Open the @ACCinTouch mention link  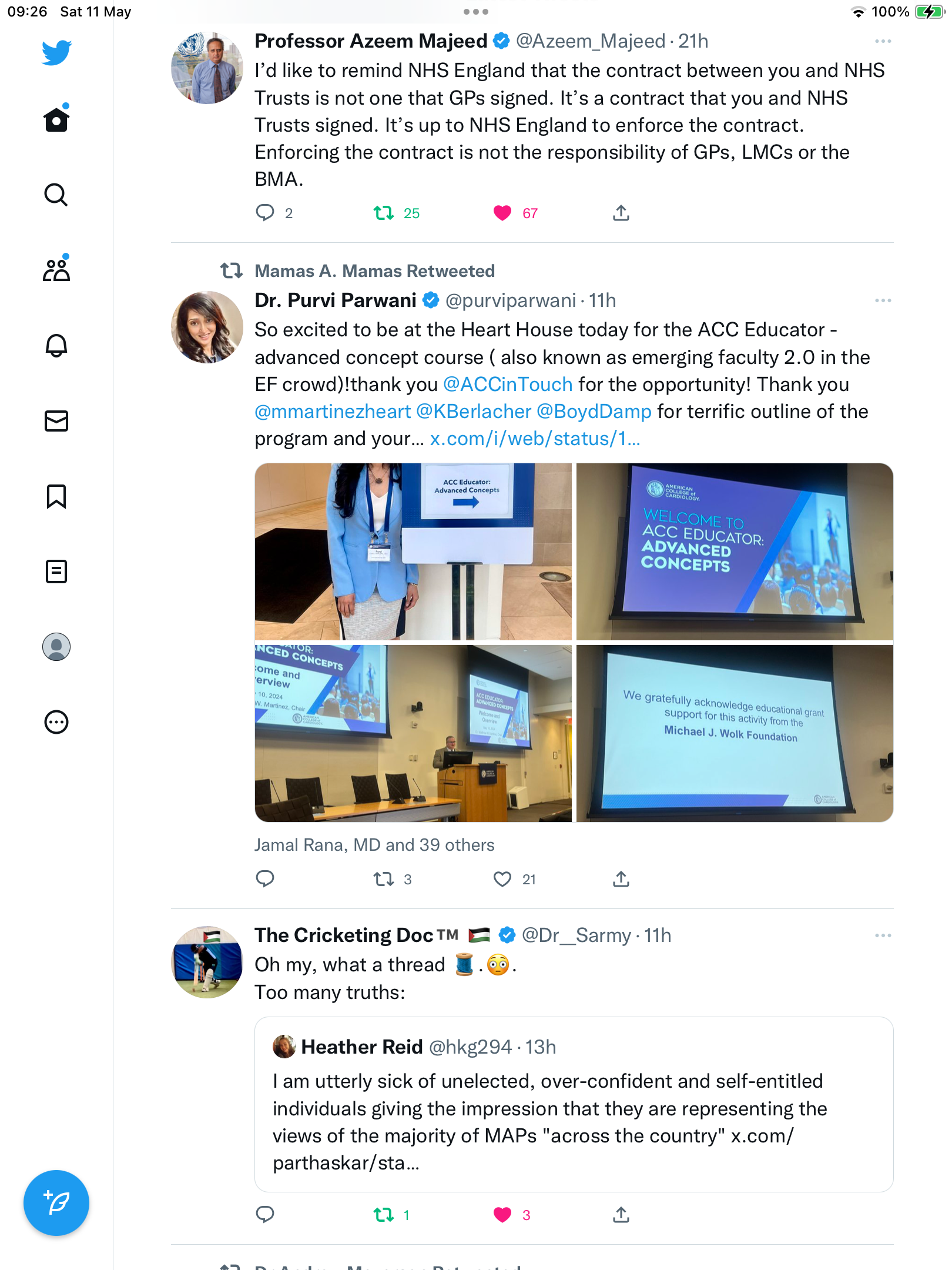pos(508,384)
